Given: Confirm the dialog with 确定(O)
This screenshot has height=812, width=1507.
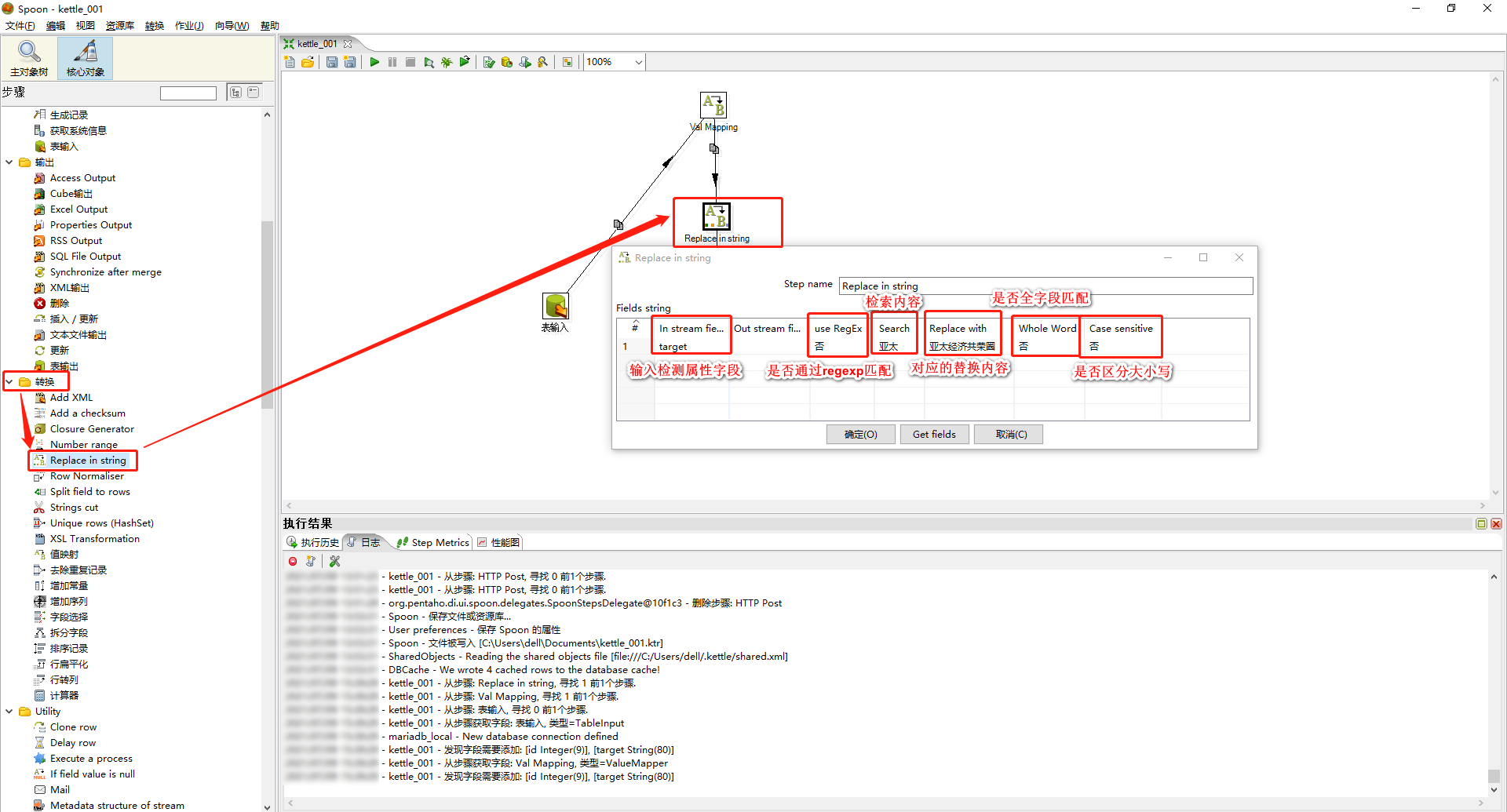Looking at the screenshot, I should point(860,434).
